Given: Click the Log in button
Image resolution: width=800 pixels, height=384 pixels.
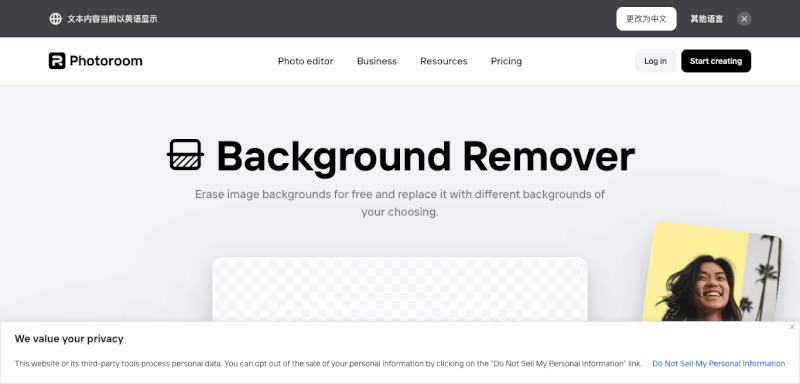Looking at the screenshot, I should (655, 61).
